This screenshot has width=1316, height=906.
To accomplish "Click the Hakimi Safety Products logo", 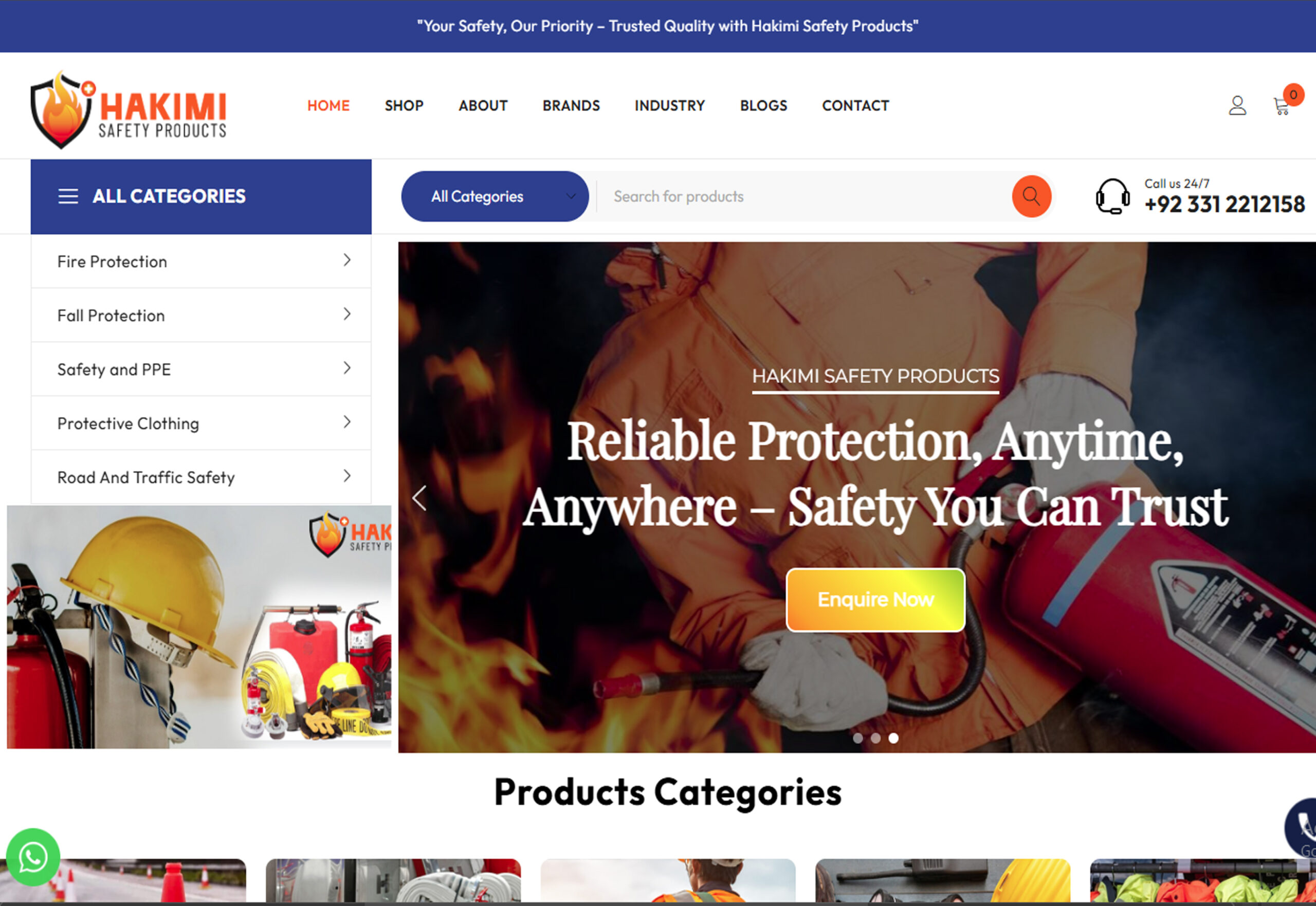I will click(129, 109).
